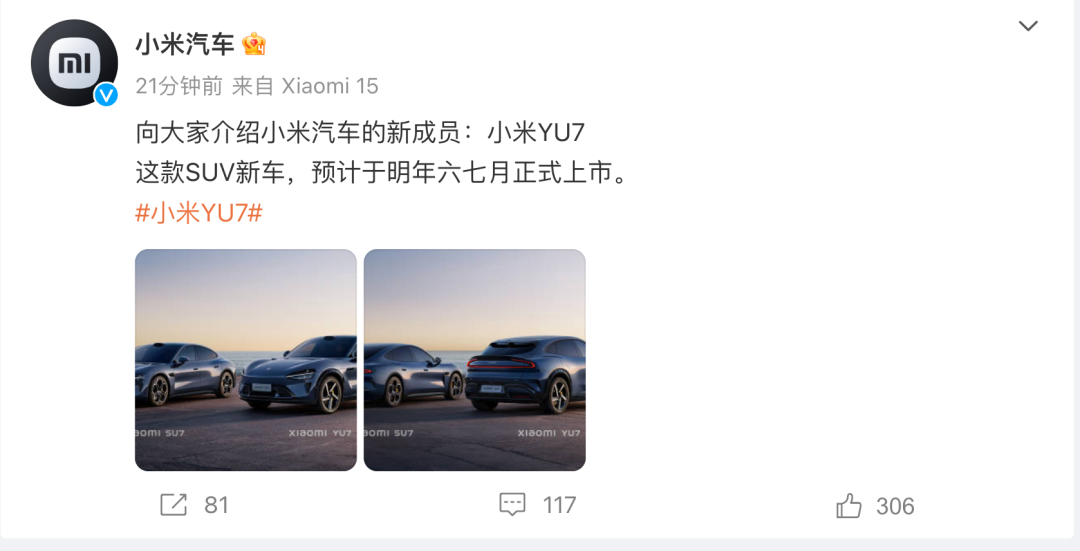Click the 21分钟前 post timestamp
Image resolution: width=1080 pixels, height=551 pixels.
coord(179,86)
